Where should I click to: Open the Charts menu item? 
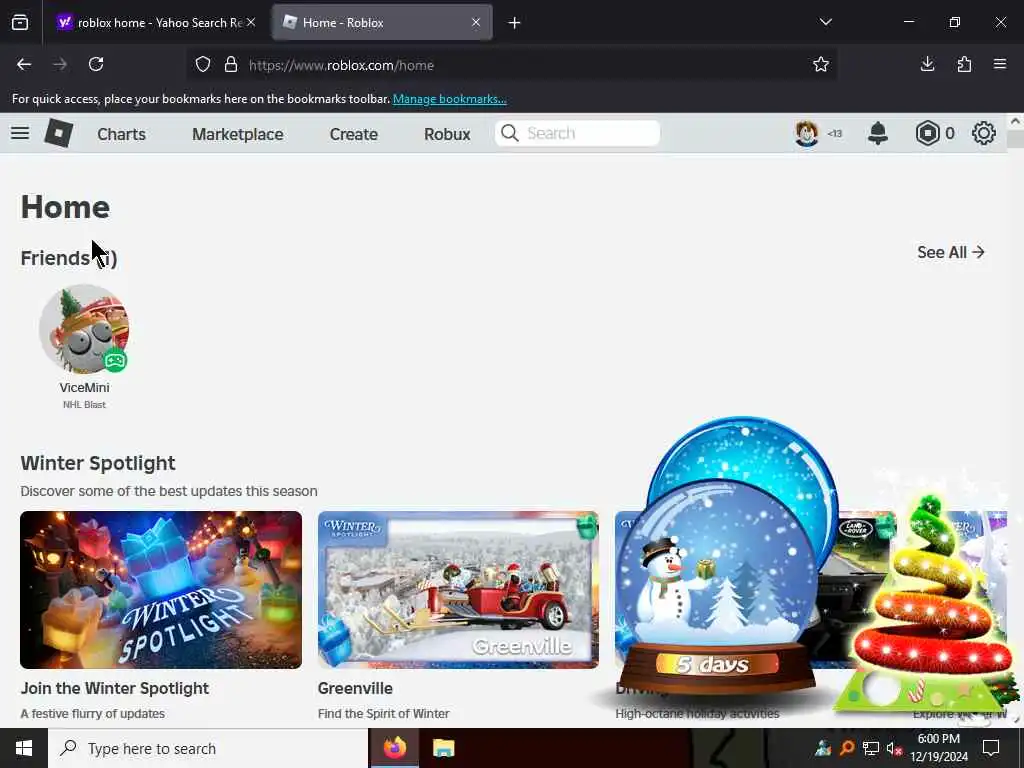121,134
